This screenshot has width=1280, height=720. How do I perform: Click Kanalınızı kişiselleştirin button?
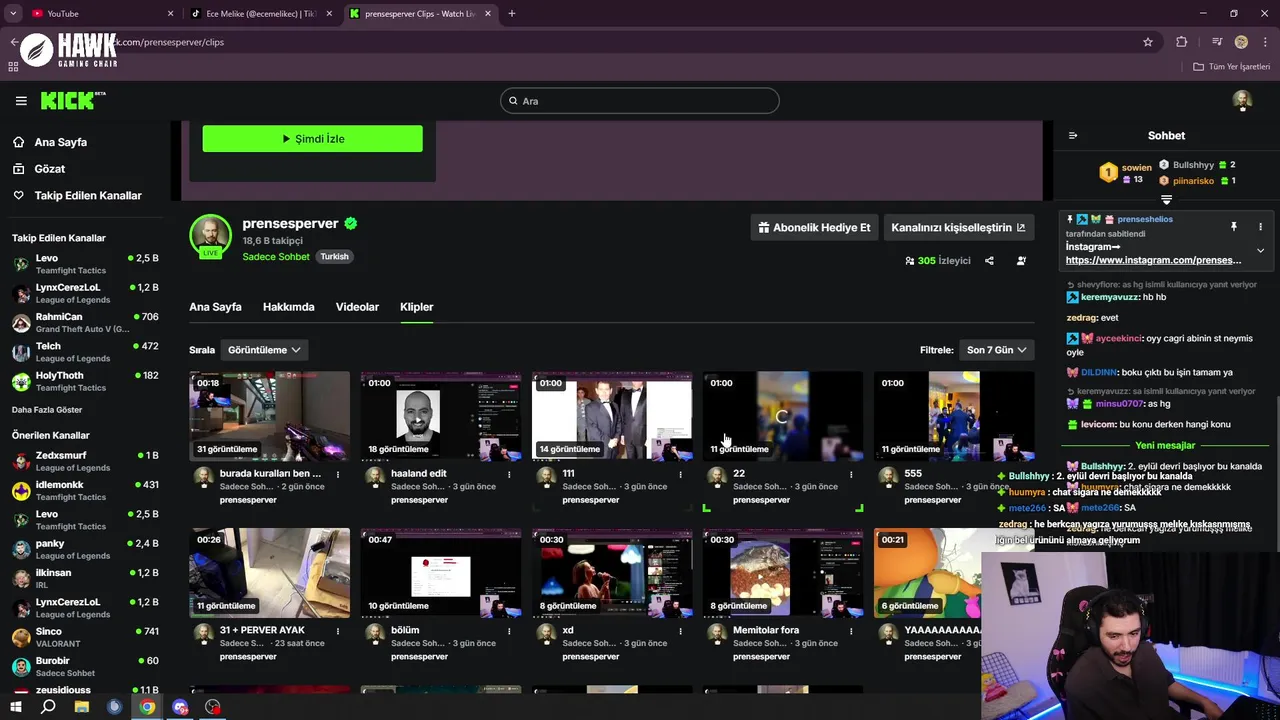(x=958, y=227)
